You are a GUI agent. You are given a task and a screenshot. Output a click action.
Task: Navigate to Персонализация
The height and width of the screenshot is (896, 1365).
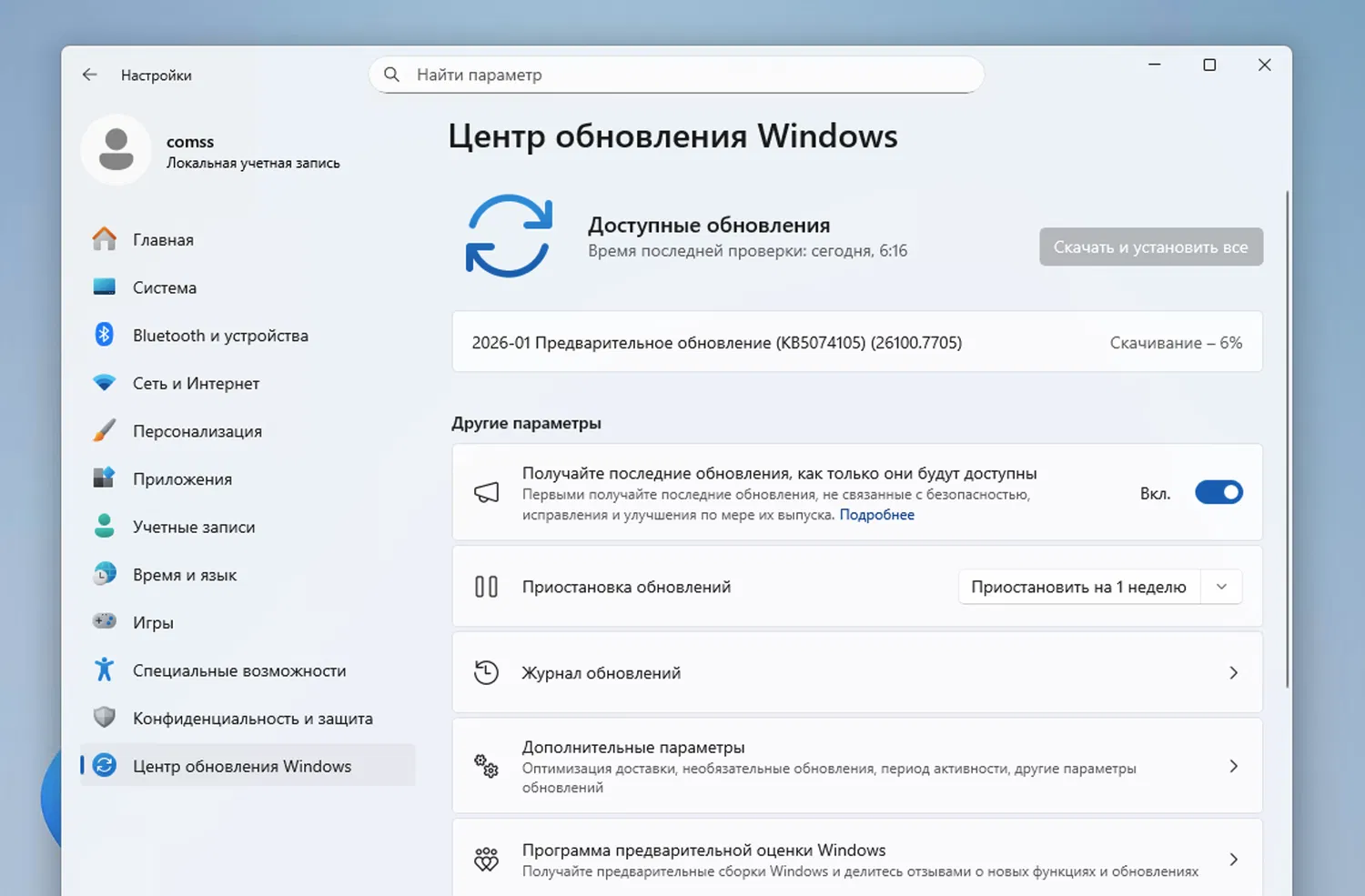pos(248,430)
